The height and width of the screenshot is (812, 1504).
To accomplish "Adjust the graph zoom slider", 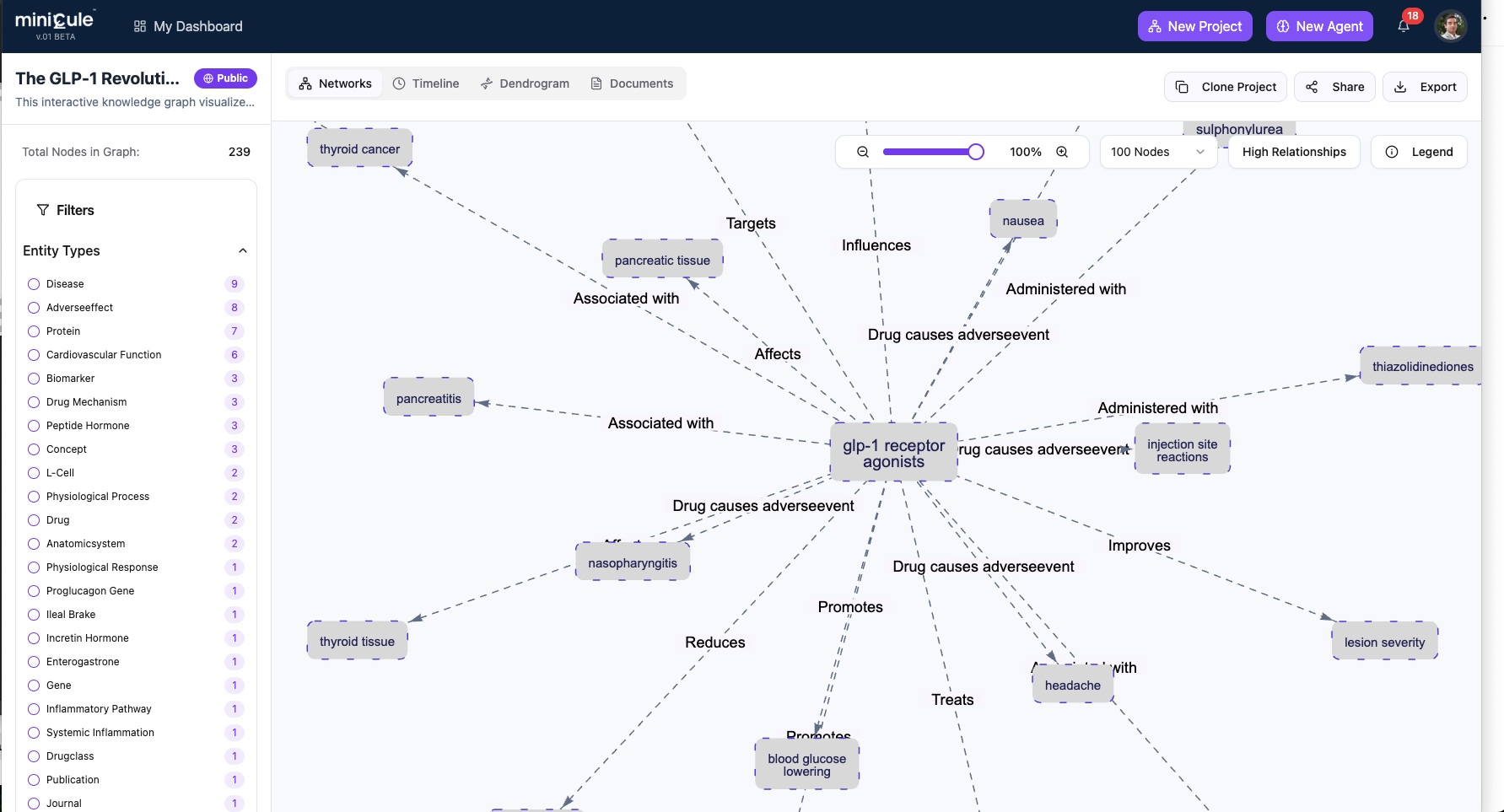I will (975, 152).
